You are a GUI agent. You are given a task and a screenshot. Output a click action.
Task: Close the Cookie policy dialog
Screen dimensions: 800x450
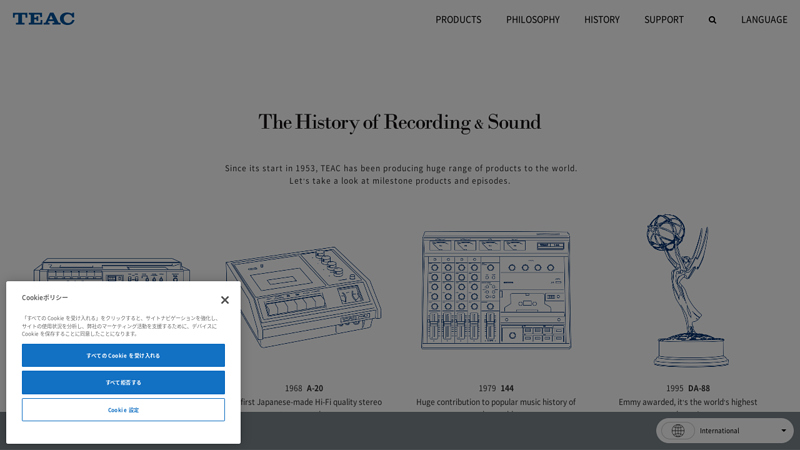[224, 300]
